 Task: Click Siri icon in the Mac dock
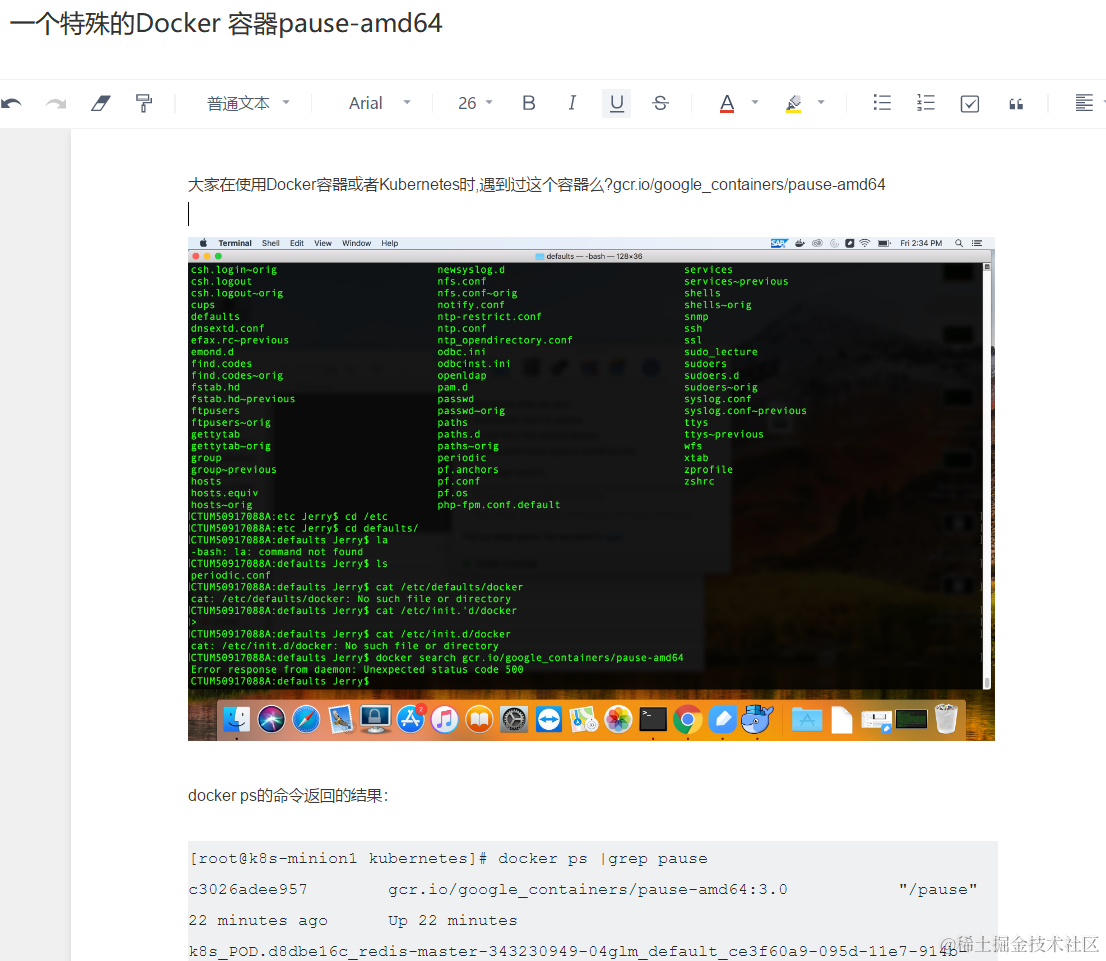[x=271, y=720]
